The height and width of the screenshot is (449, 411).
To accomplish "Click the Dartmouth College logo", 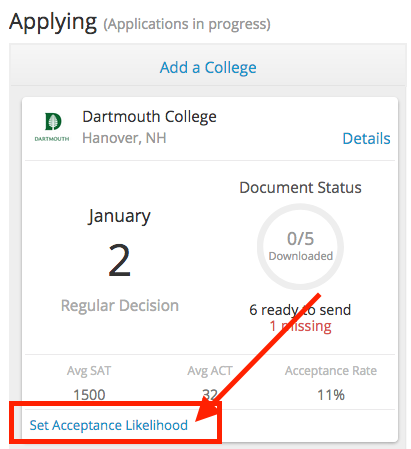I will click(52, 127).
